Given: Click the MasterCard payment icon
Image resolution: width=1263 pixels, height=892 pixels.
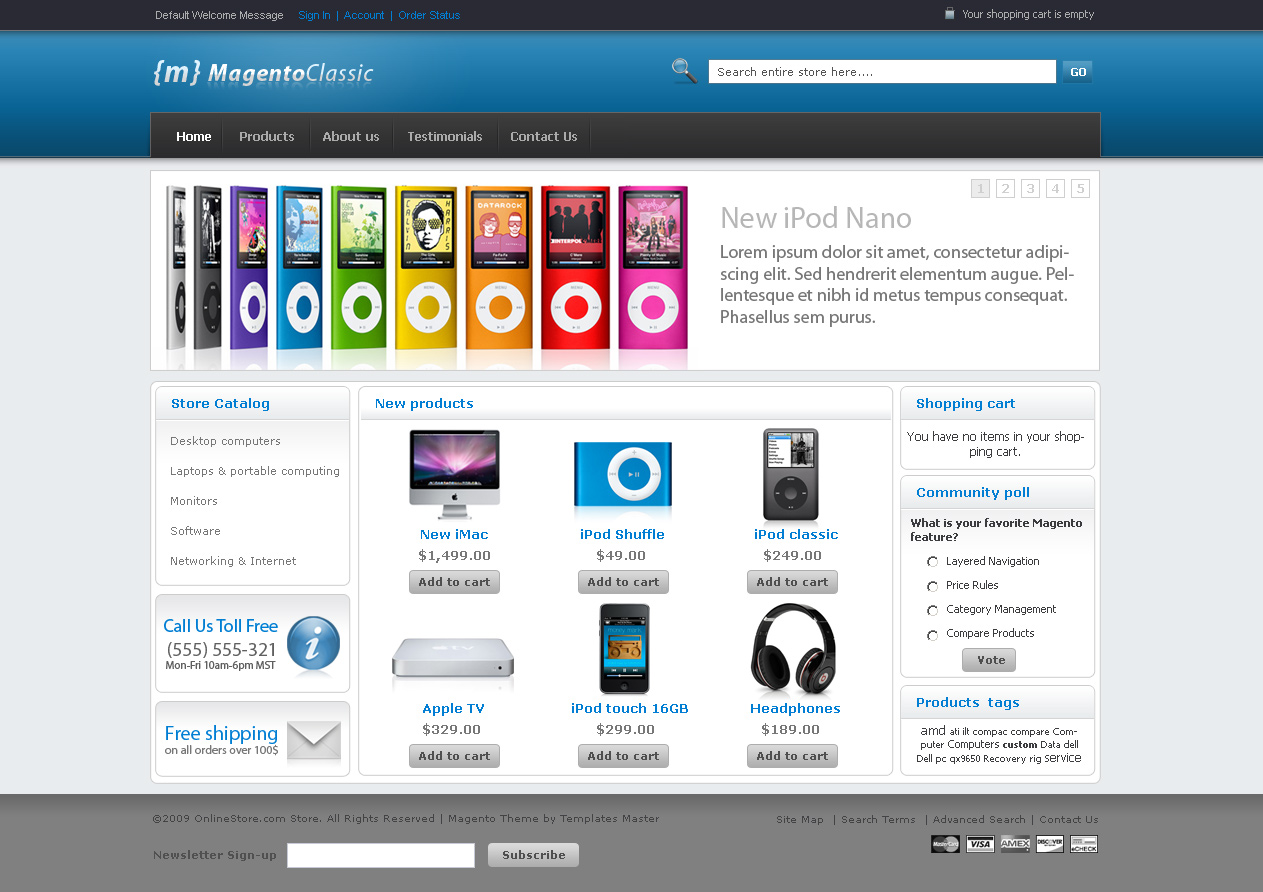Looking at the screenshot, I should tap(945, 844).
